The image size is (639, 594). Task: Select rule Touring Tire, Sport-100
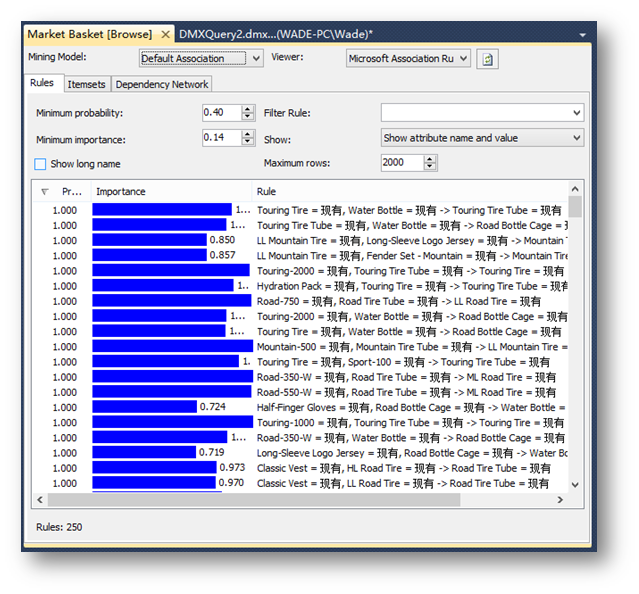pos(302,362)
